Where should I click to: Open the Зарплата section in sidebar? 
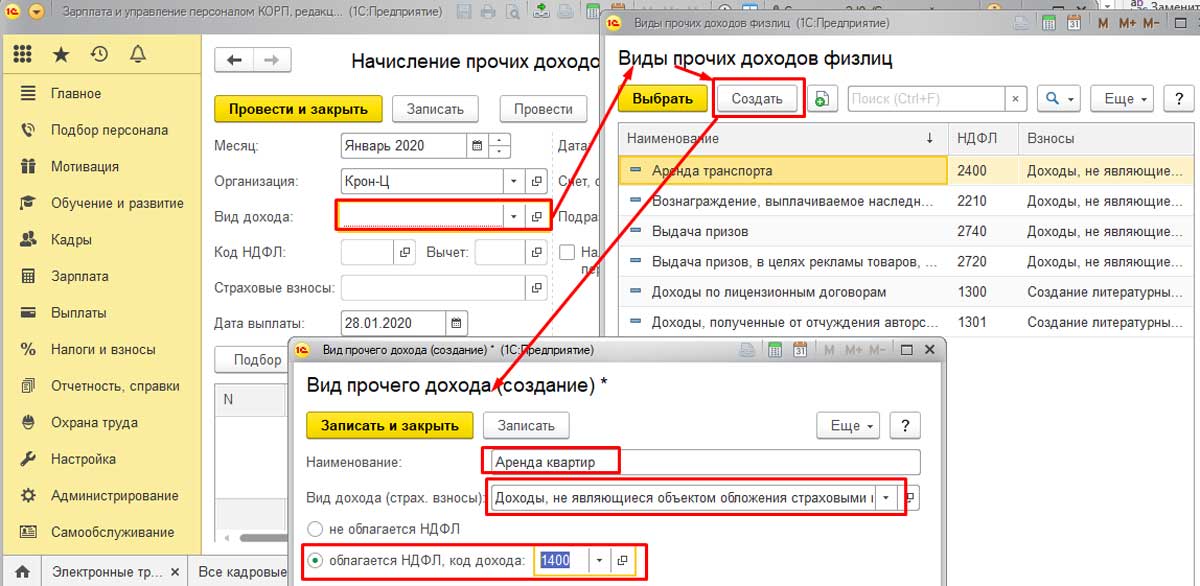(80, 276)
